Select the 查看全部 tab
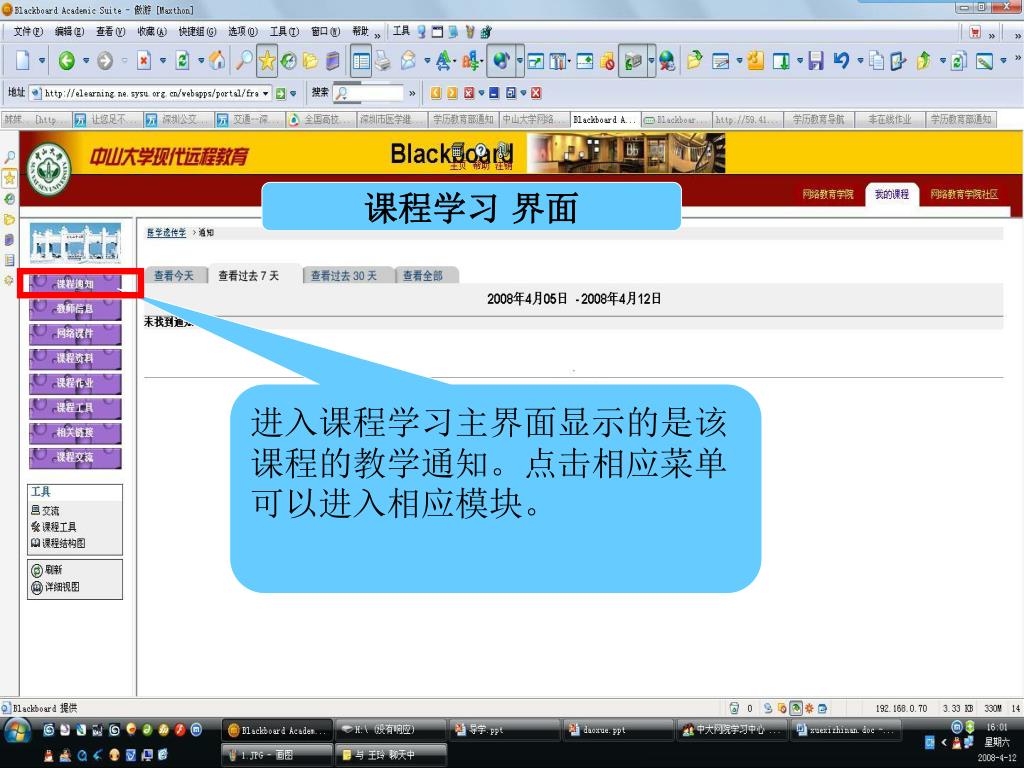The width and height of the screenshot is (1024, 768). tap(422, 276)
